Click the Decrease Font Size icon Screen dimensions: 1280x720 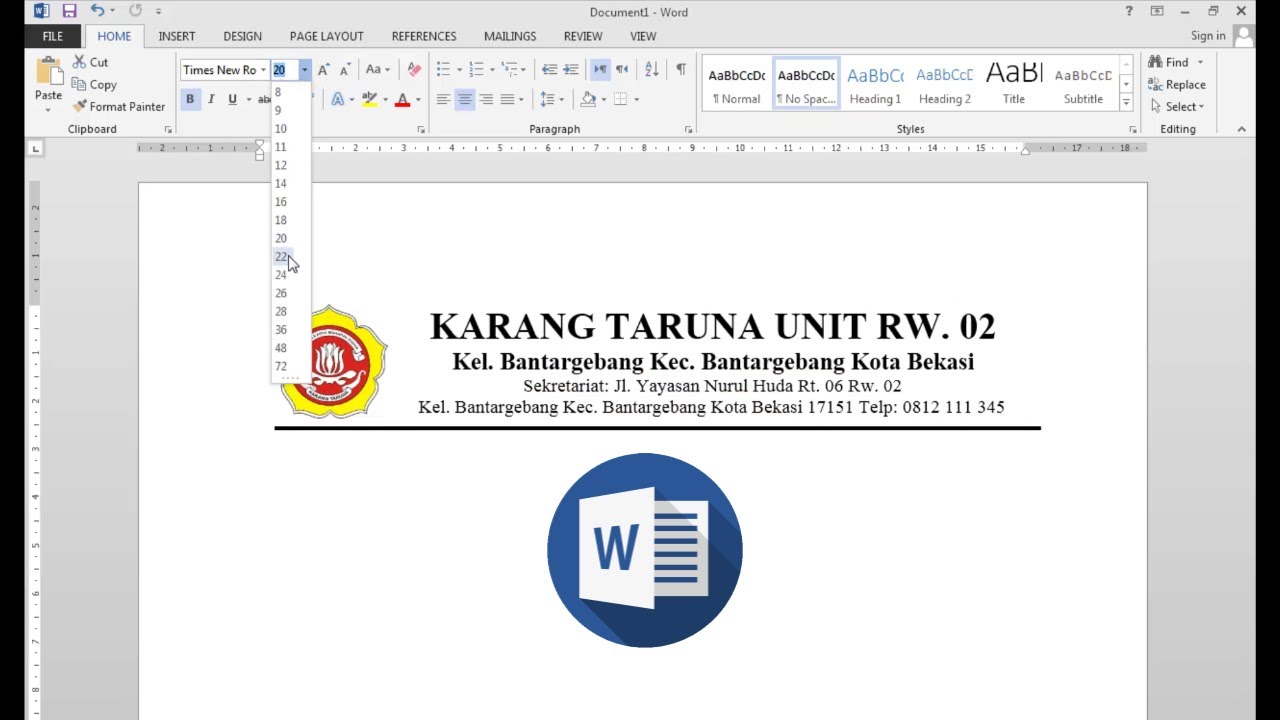point(345,70)
